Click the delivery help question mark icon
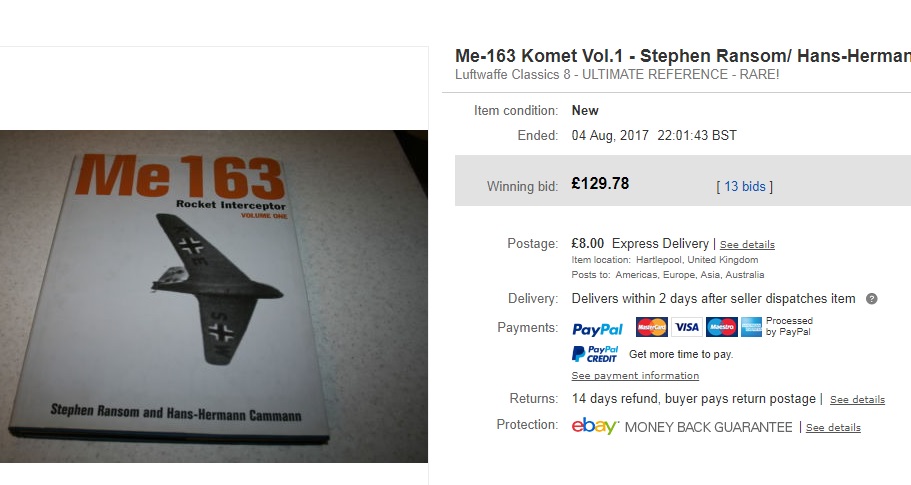The image size is (911, 485). pyautogui.click(x=871, y=299)
